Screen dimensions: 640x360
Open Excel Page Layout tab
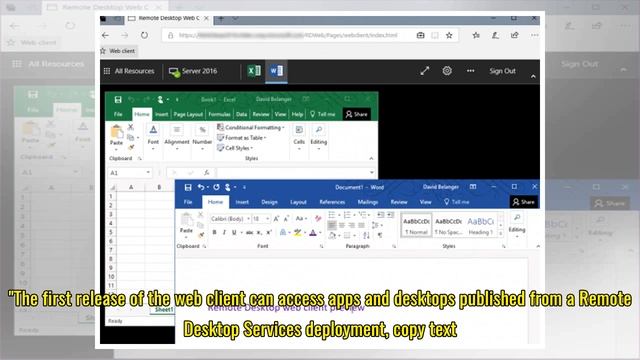point(188,114)
